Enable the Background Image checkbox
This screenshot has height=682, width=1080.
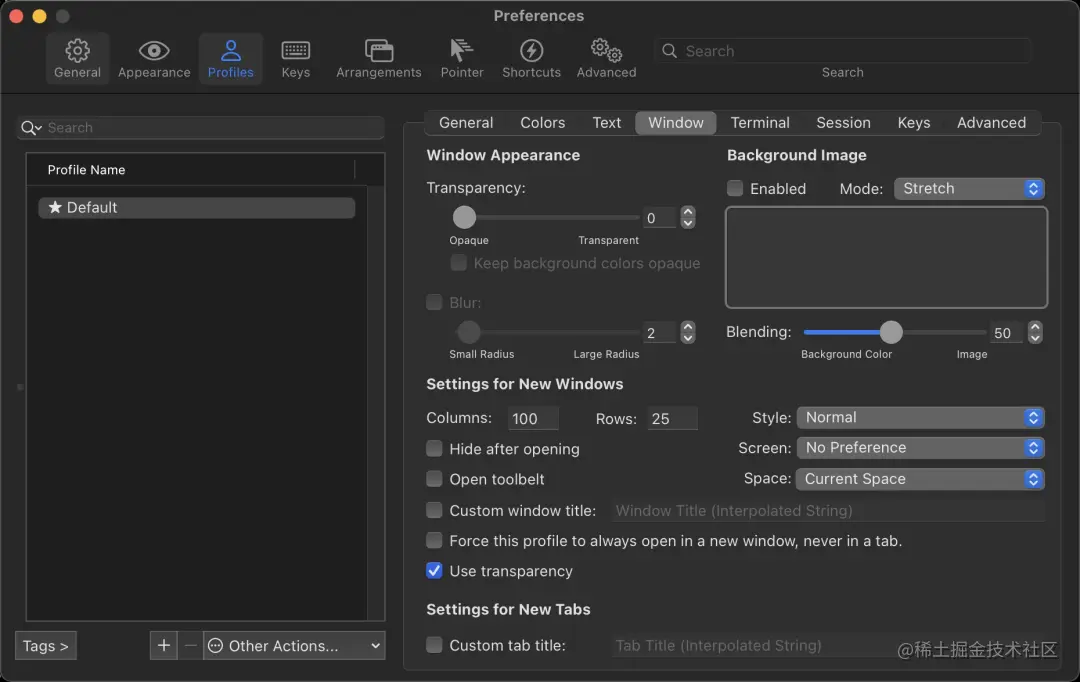pos(735,188)
